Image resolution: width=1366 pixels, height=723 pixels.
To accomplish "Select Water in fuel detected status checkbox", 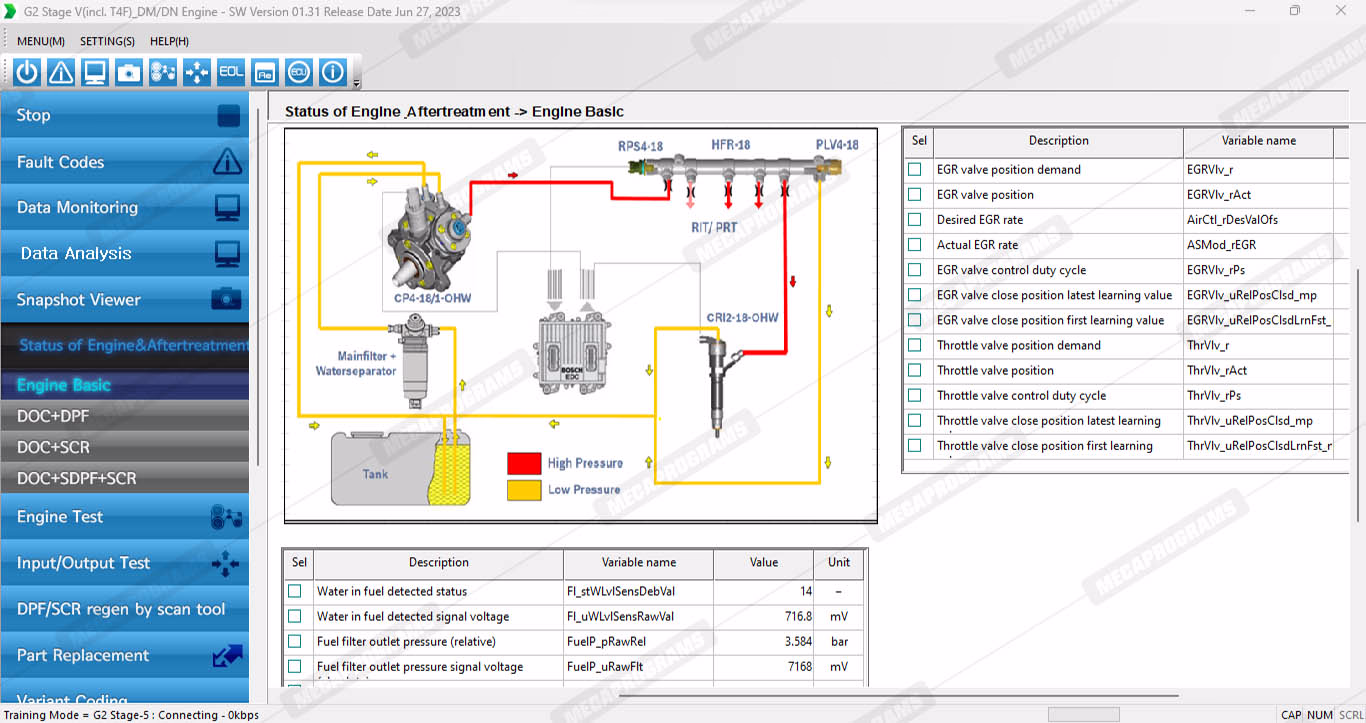I will (295, 591).
